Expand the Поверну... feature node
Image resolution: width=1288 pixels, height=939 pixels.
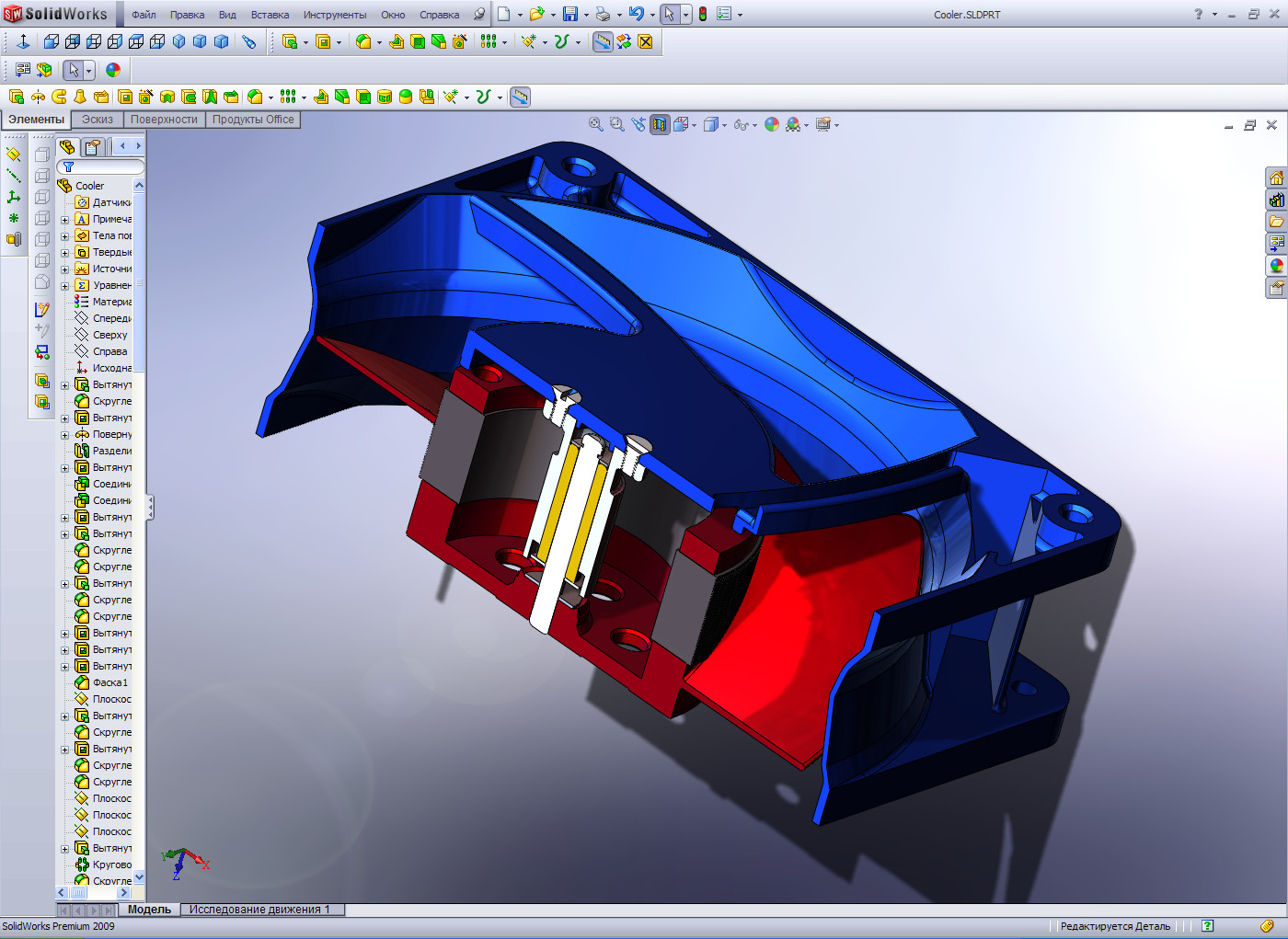coord(65,435)
